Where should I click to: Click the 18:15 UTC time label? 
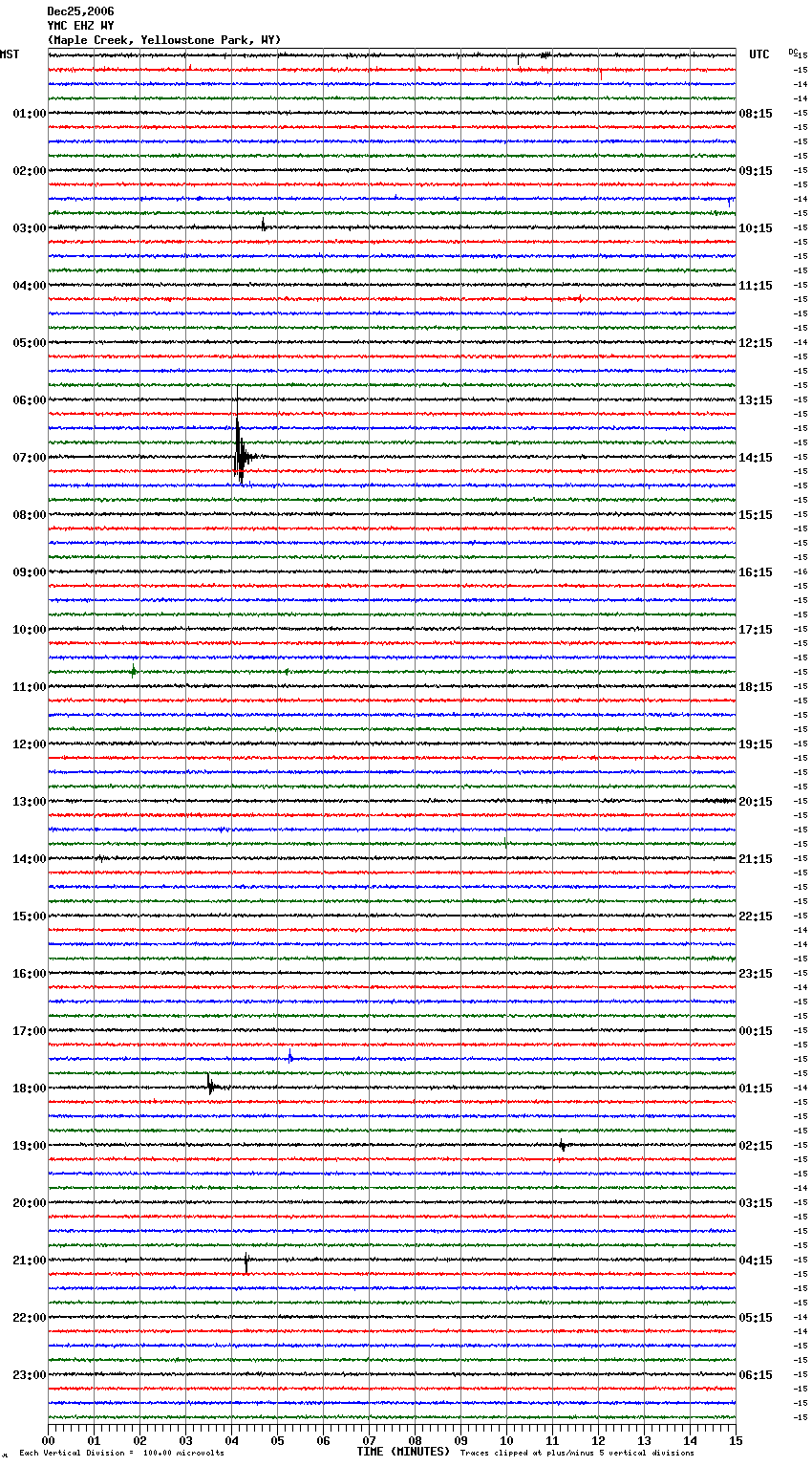click(x=756, y=687)
